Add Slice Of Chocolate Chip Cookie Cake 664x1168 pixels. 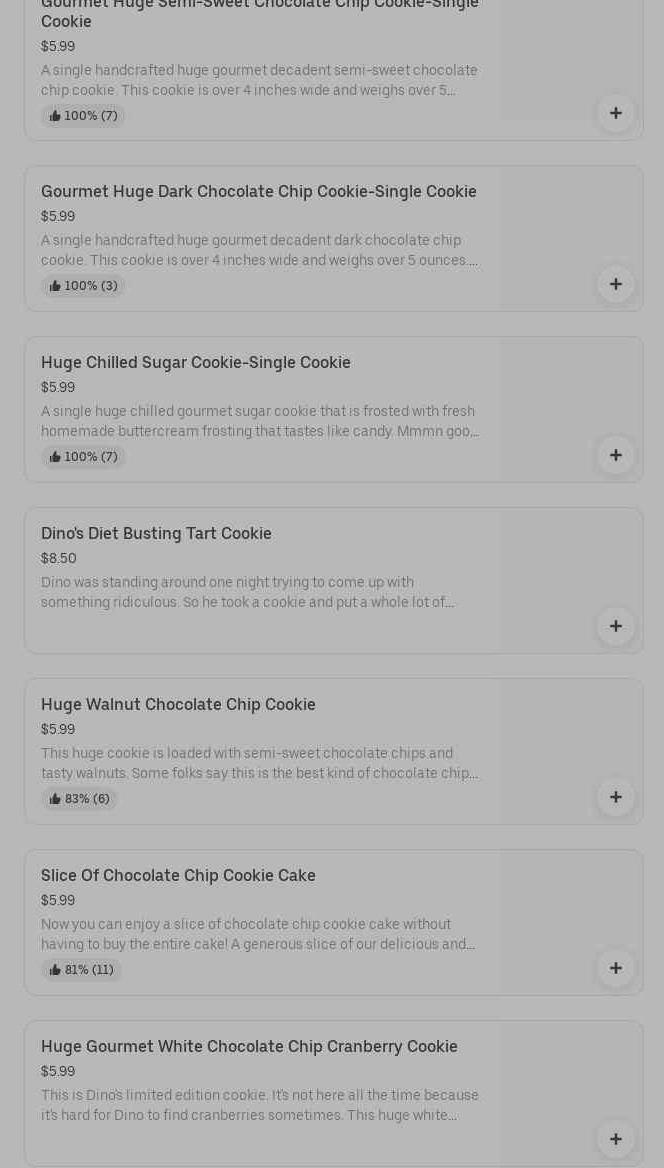point(615,968)
